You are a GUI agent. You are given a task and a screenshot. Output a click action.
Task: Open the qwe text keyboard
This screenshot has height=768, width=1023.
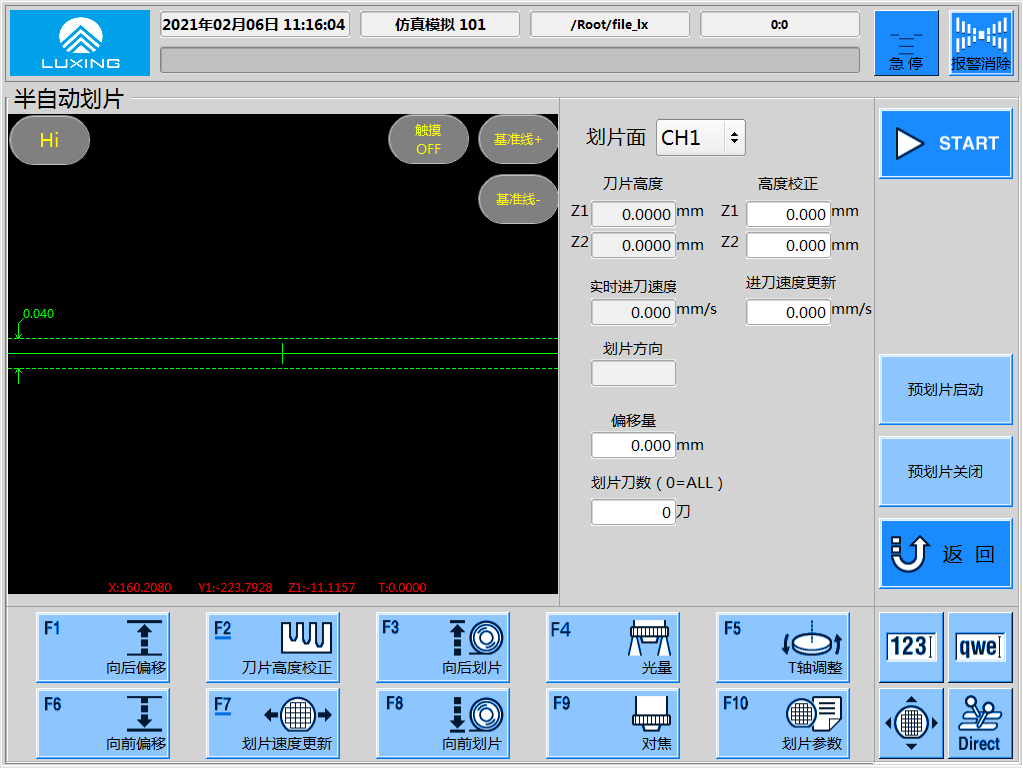980,647
